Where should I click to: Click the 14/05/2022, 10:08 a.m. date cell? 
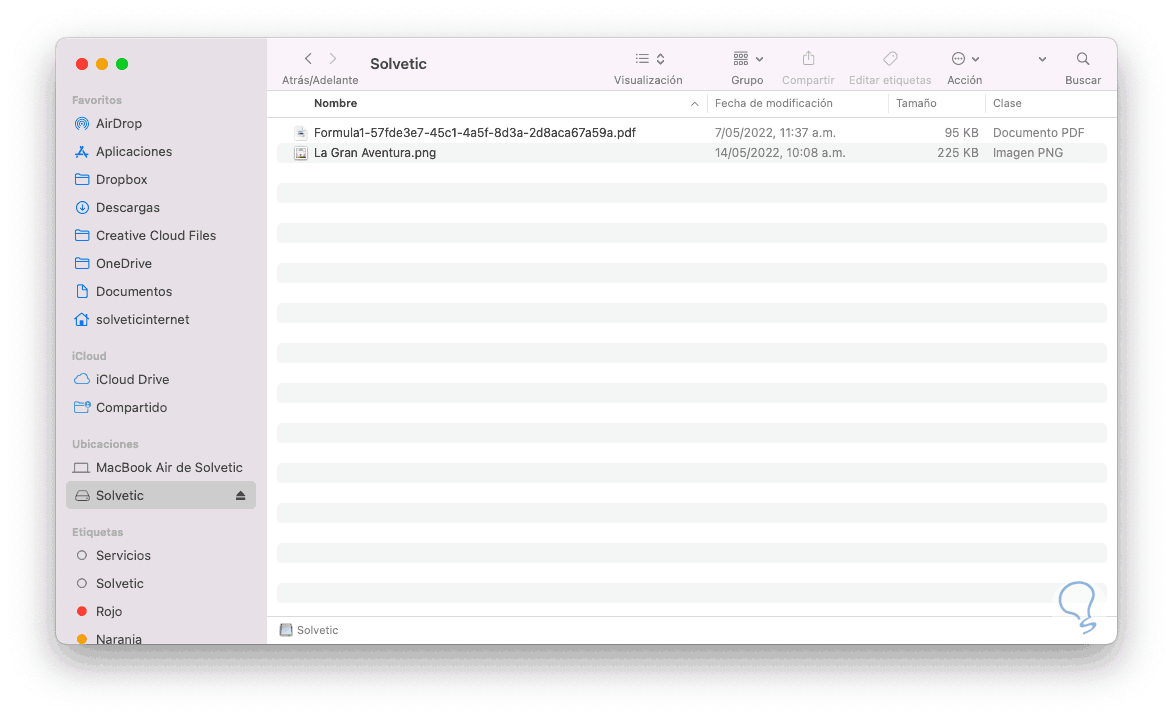(780, 153)
